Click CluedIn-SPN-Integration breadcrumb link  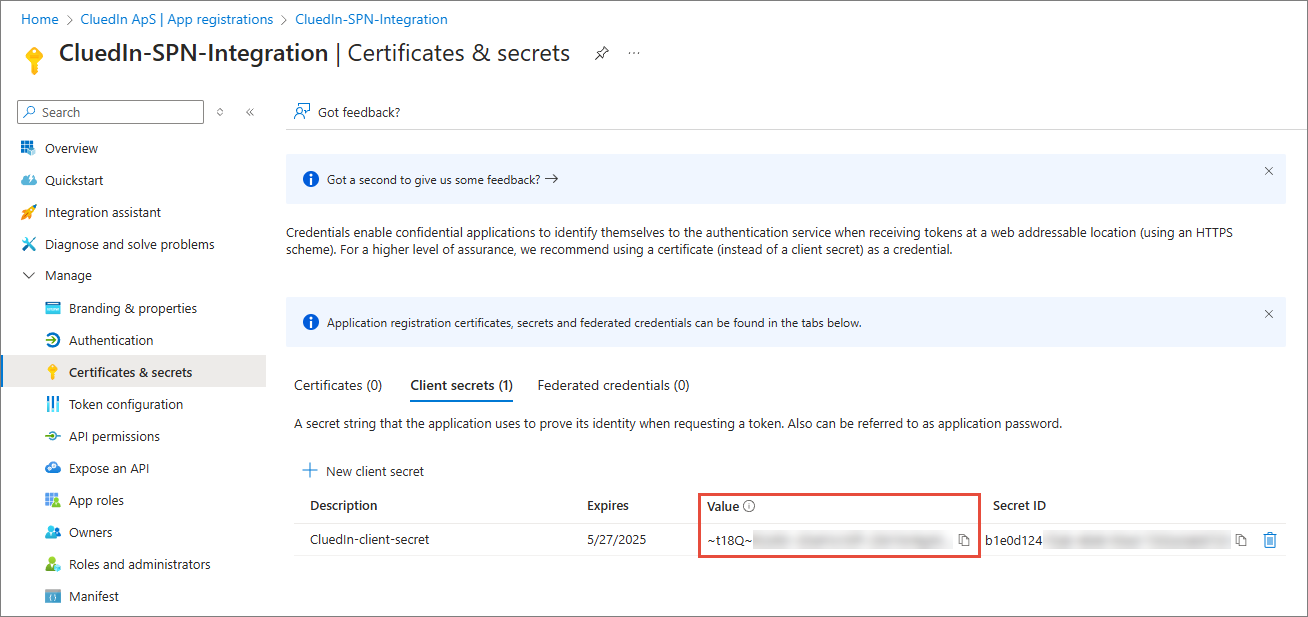(x=372, y=19)
